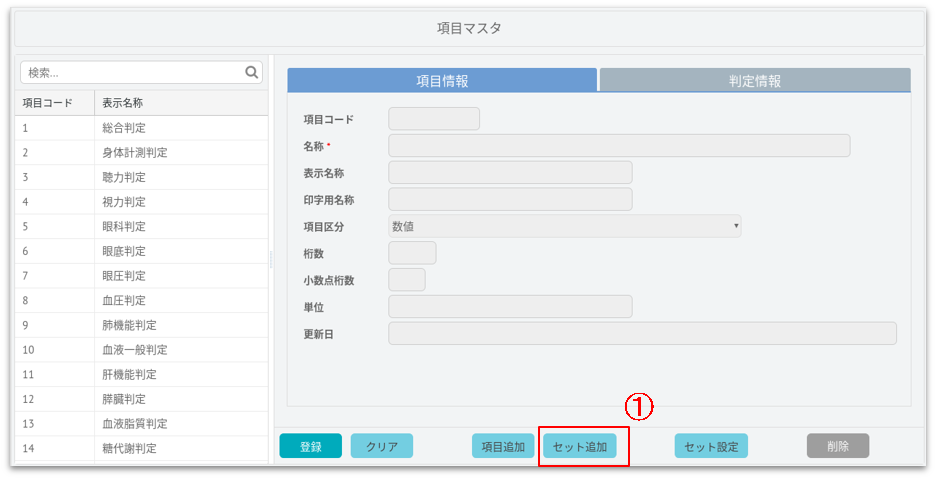
Task: Select the 視力判定 row
Action: [141, 202]
